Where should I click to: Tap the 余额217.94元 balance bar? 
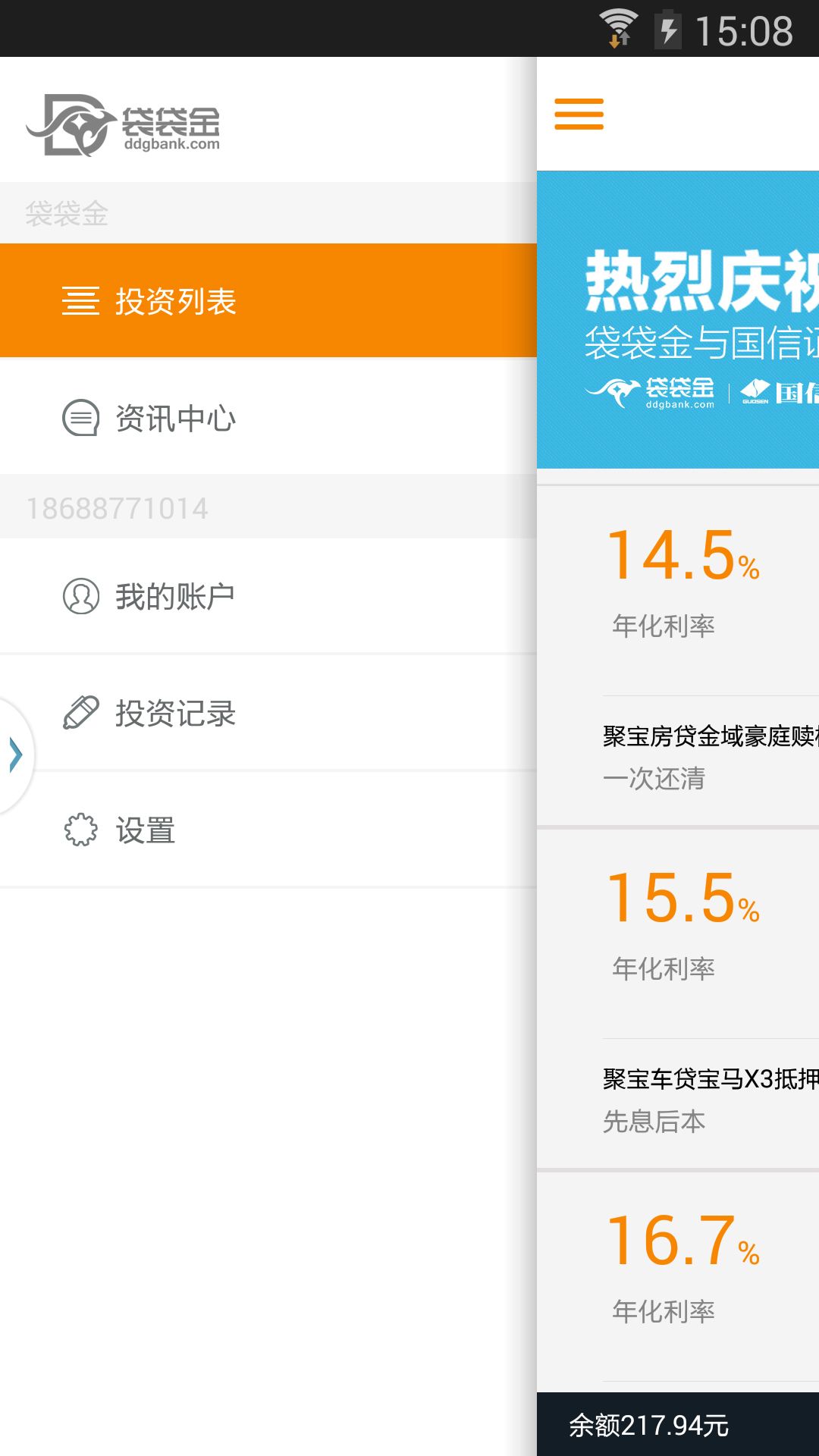pos(678,1424)
